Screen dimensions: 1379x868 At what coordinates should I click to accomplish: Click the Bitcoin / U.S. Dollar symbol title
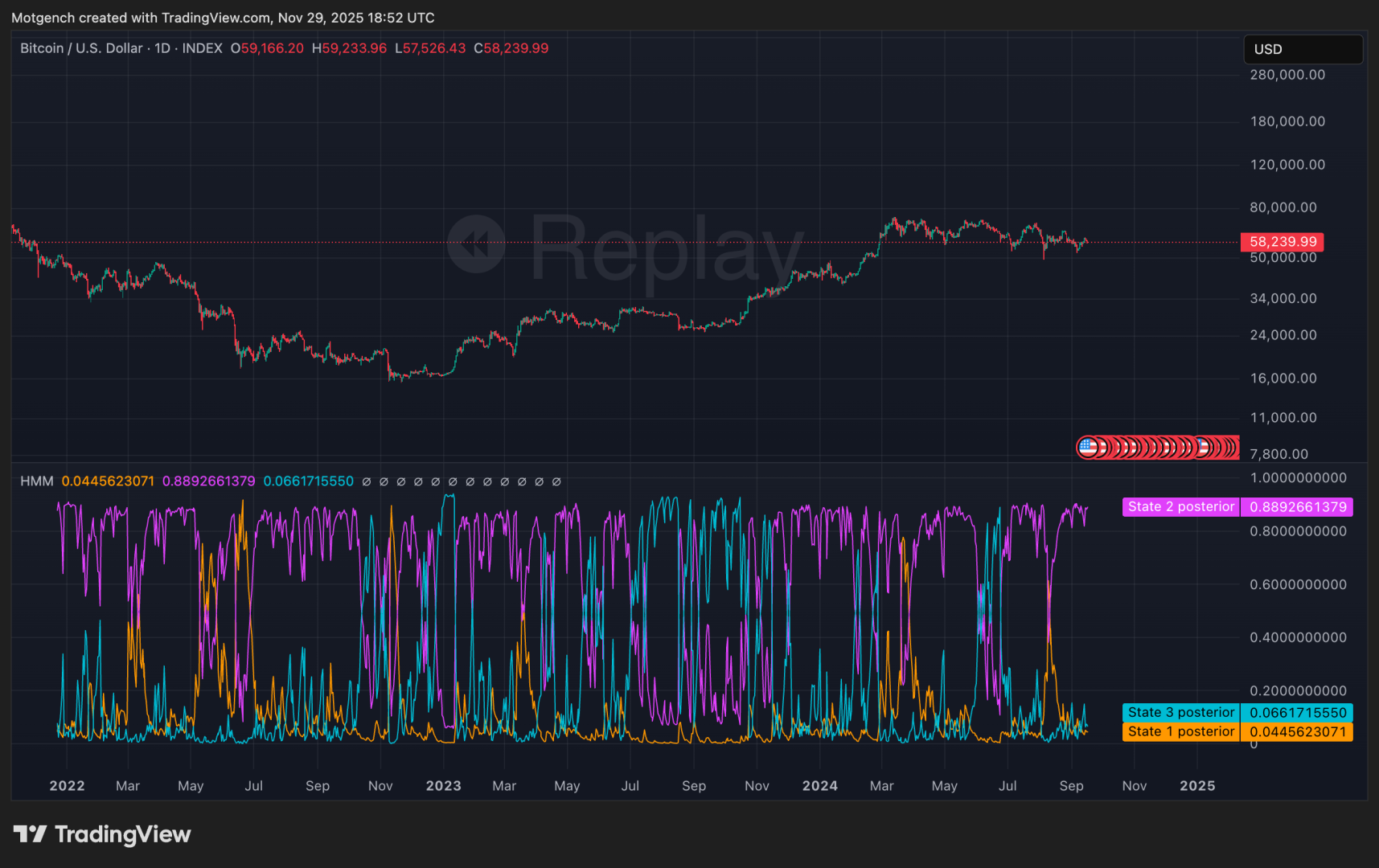point(80,48)
